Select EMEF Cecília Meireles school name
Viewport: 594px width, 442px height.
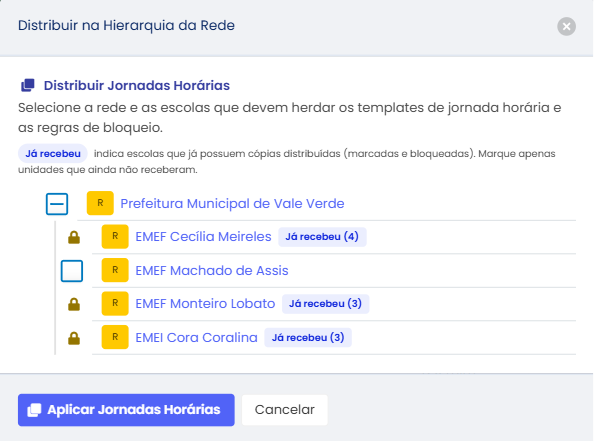point(203,237)
